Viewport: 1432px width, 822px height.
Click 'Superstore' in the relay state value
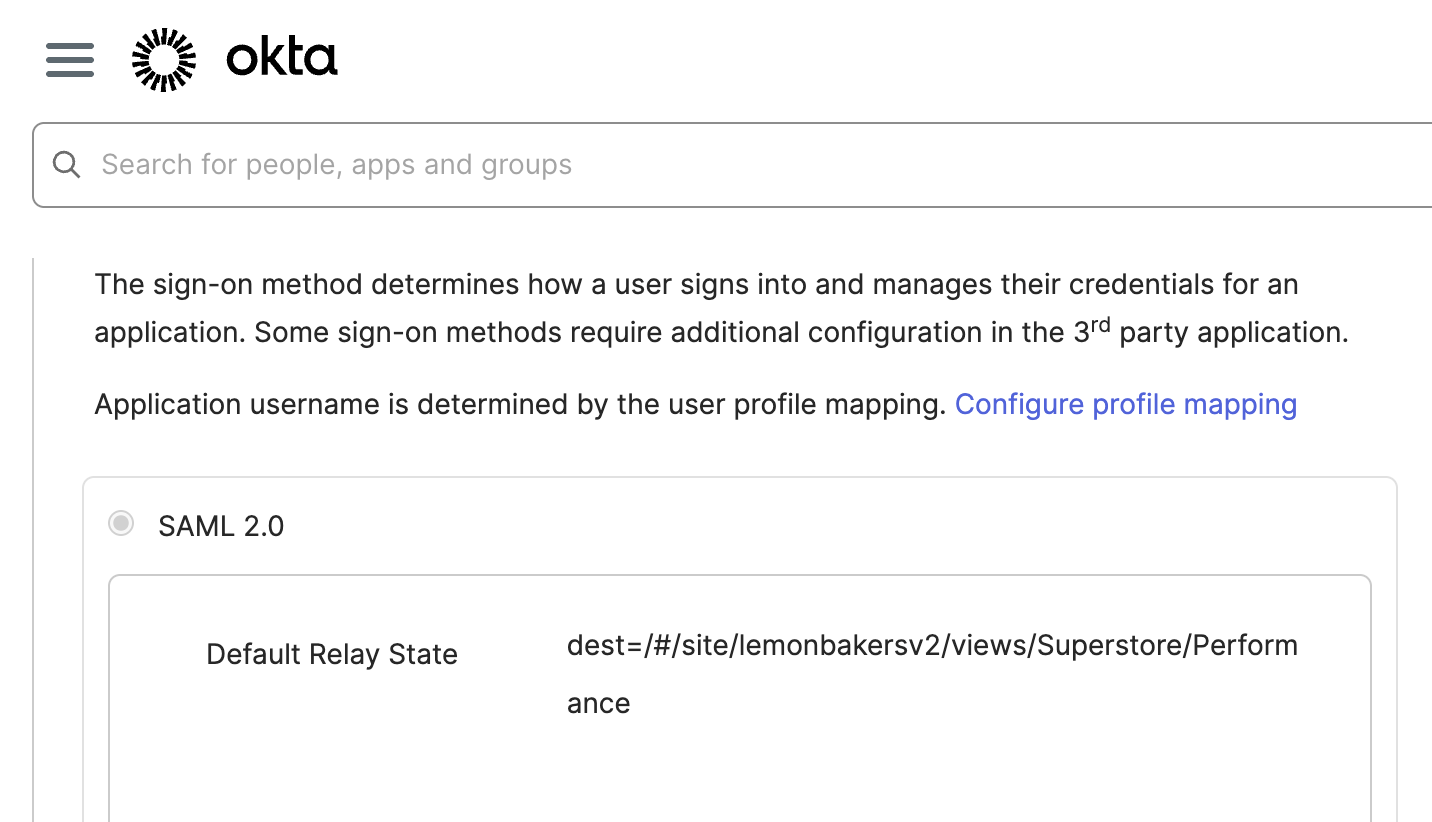[x=1108, y=646]
